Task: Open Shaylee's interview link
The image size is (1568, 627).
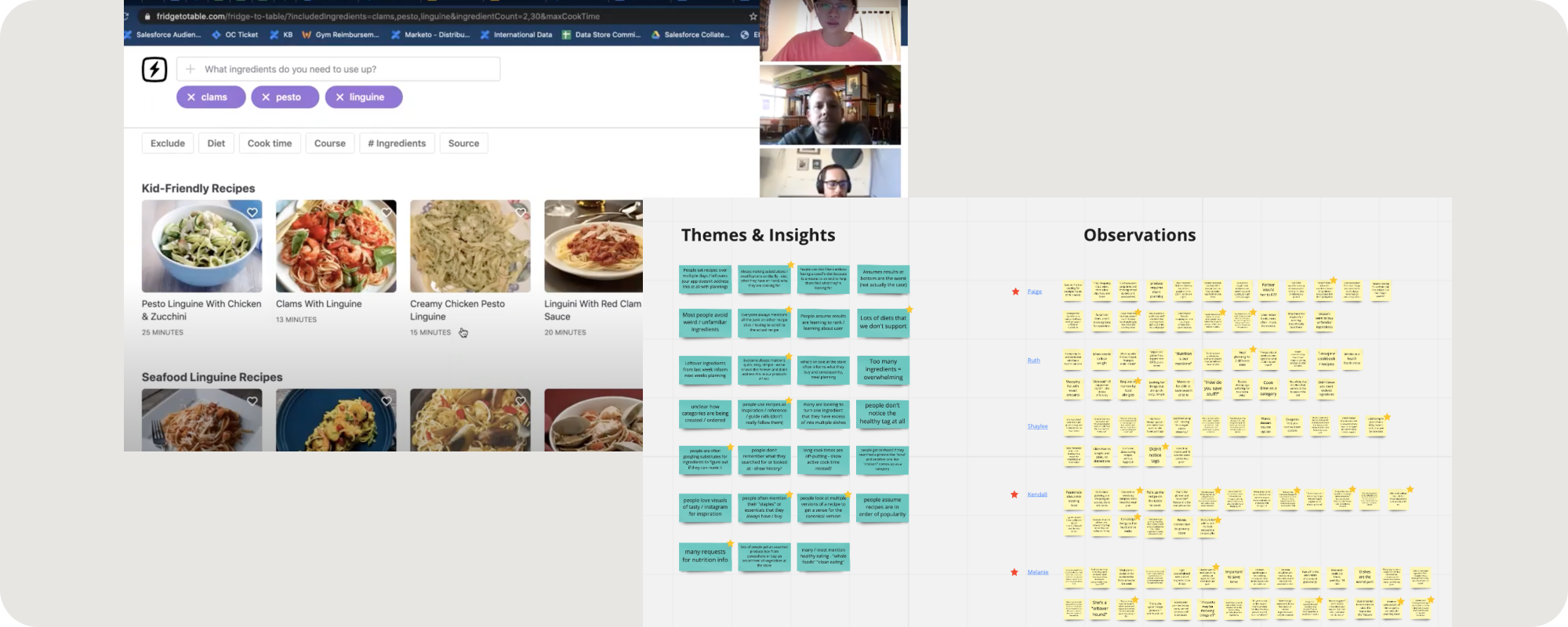Action: coord(1038,426)
